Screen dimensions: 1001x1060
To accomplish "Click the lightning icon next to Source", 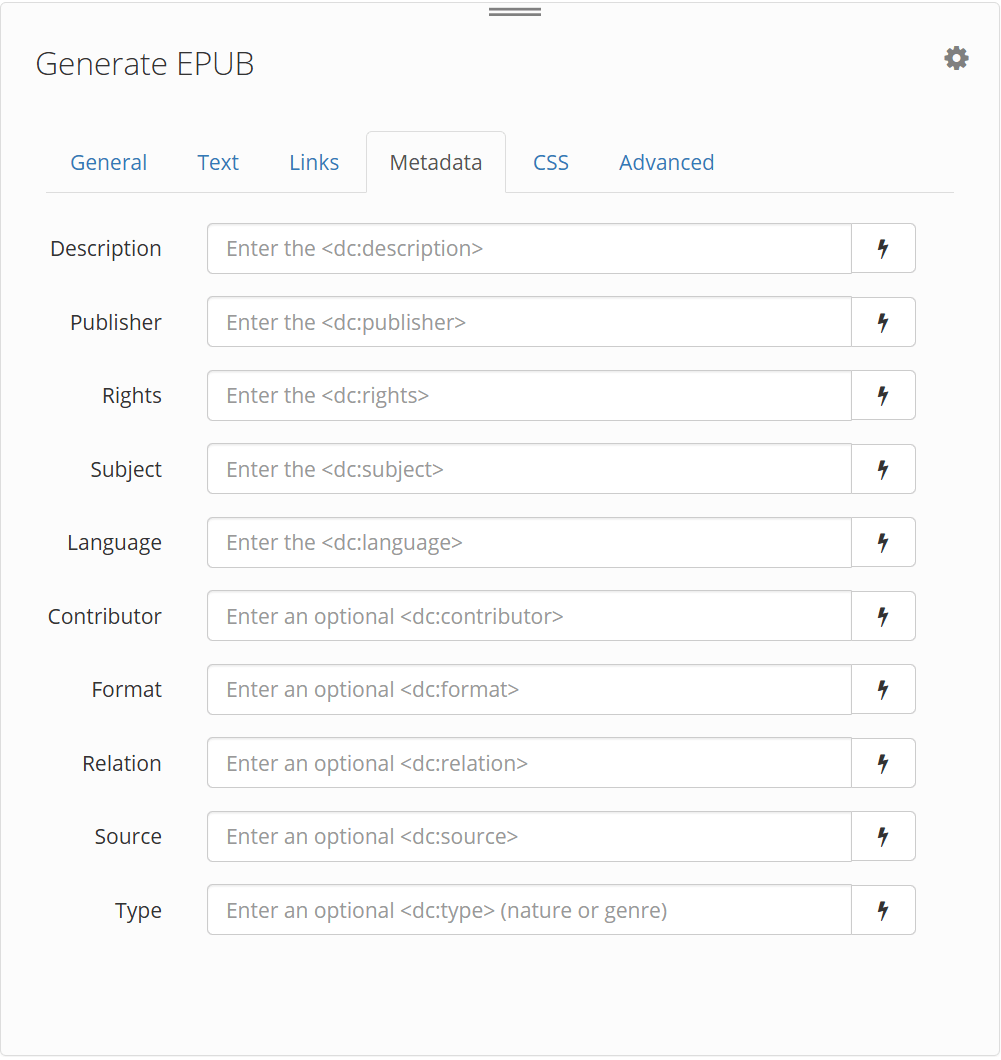I will [883, 836].
